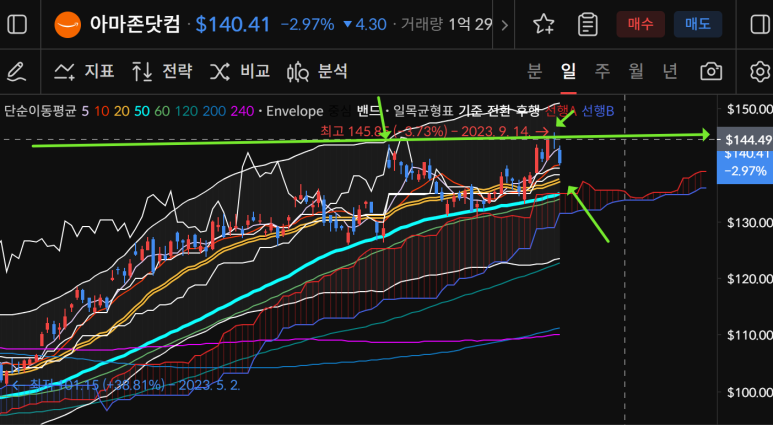This screenshot has width=773, height=425.
Task: Toggle the 200-day moving average
Action: click(x=214, y=111)
